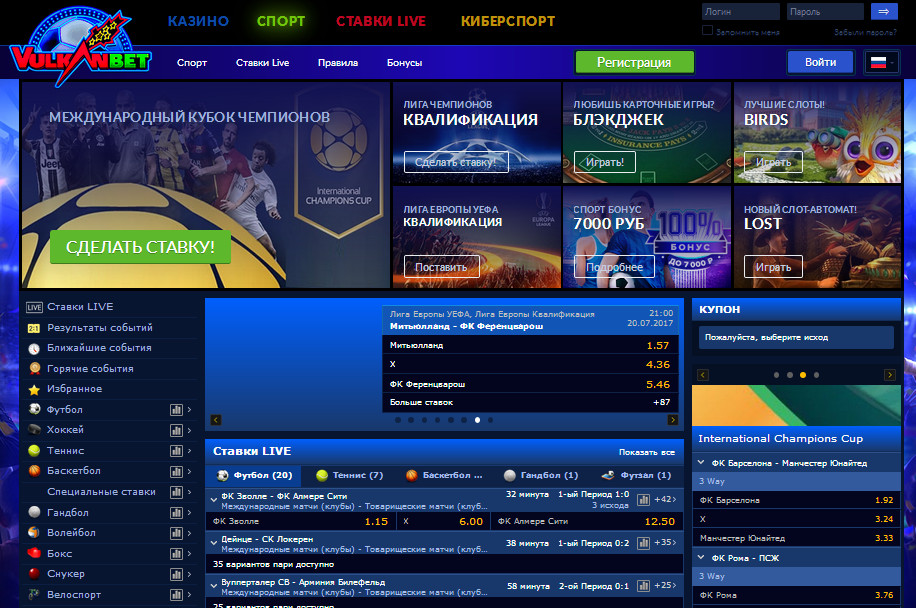Viewport: 916px width, 608px height.
Task: Collapse the Дейнце - СК Локерен match
Action: [214, 543]
